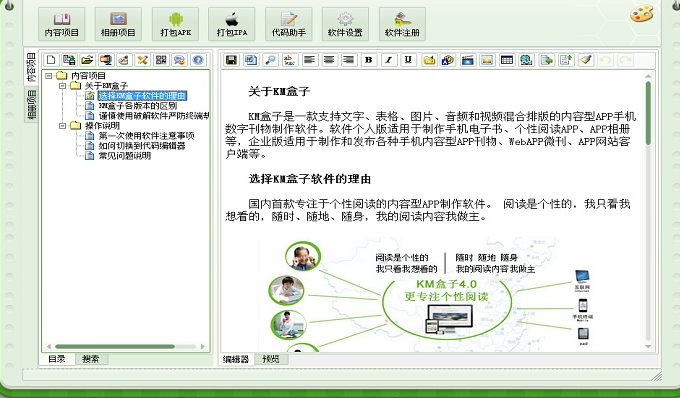Insert a table using the table icon
The image size is (680, 398).
pyautogui.click(x=507, y=60)
